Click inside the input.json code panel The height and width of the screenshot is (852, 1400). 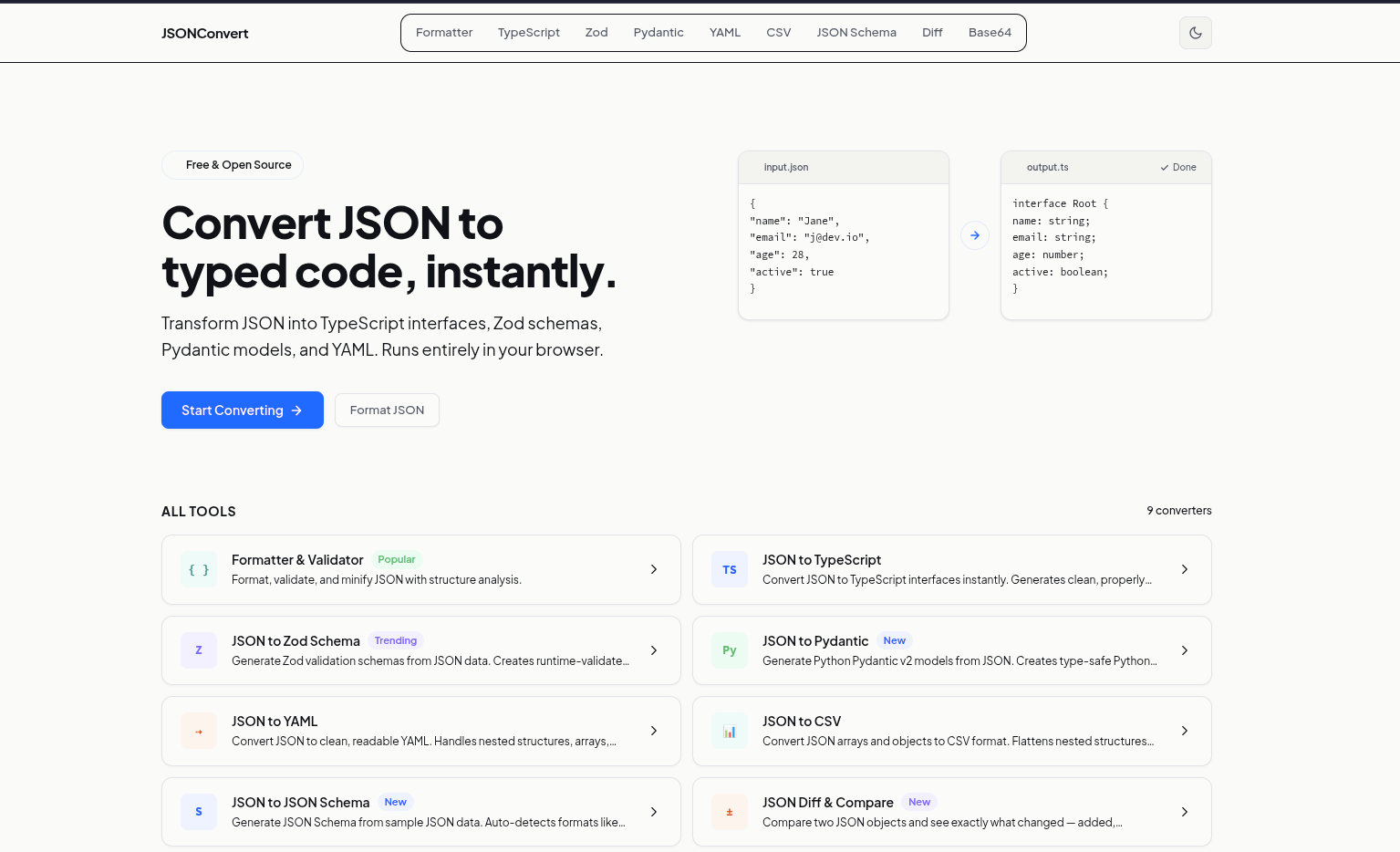point(843,246)
